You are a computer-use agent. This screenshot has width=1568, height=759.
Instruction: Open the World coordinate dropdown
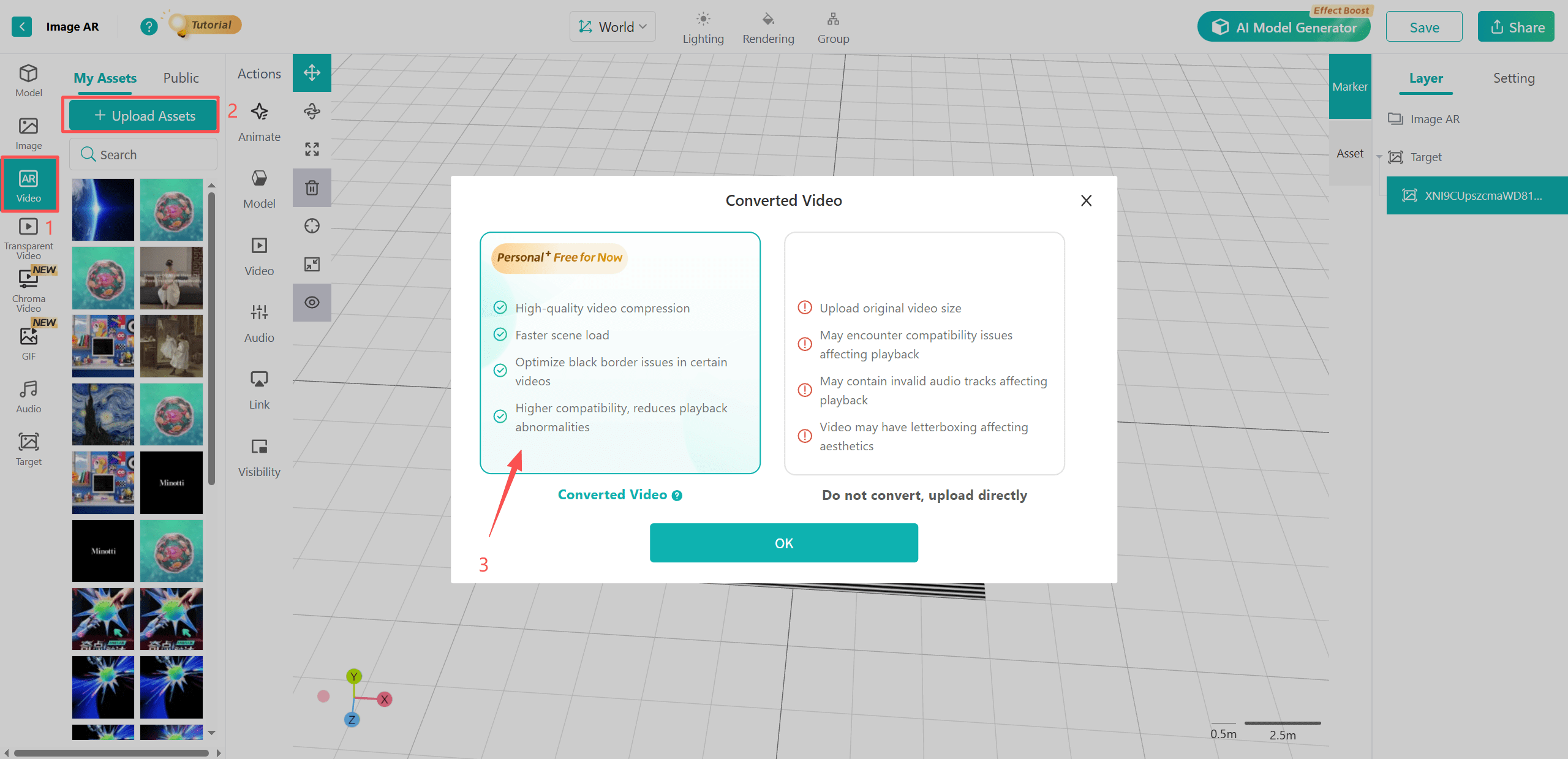(612, 27)
